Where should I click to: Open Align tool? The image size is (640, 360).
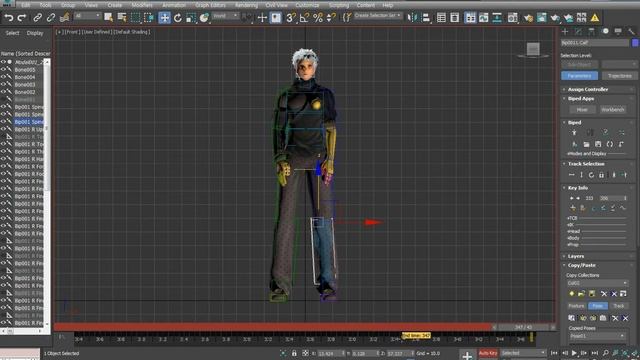point(426,18)
